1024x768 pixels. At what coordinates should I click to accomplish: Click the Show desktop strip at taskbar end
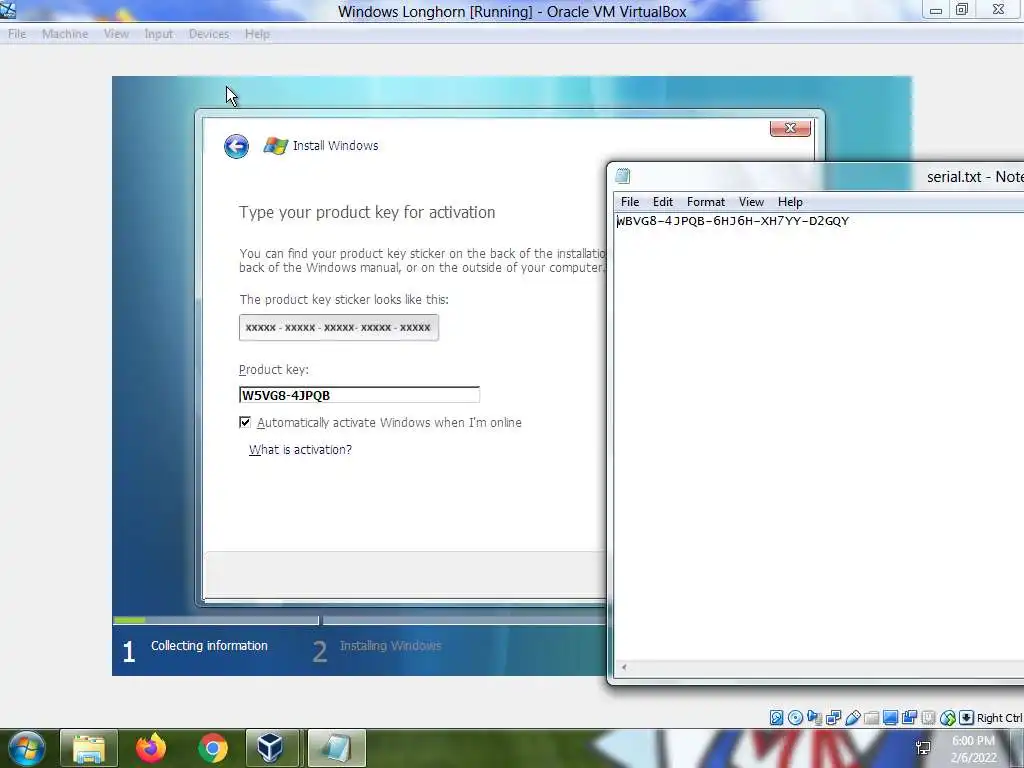tap(1017, 748)
